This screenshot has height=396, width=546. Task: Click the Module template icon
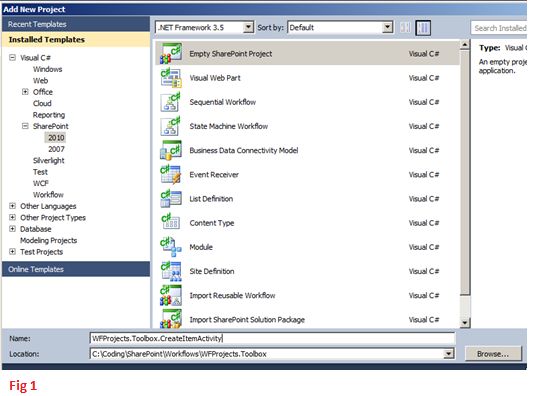click(171, 247)
